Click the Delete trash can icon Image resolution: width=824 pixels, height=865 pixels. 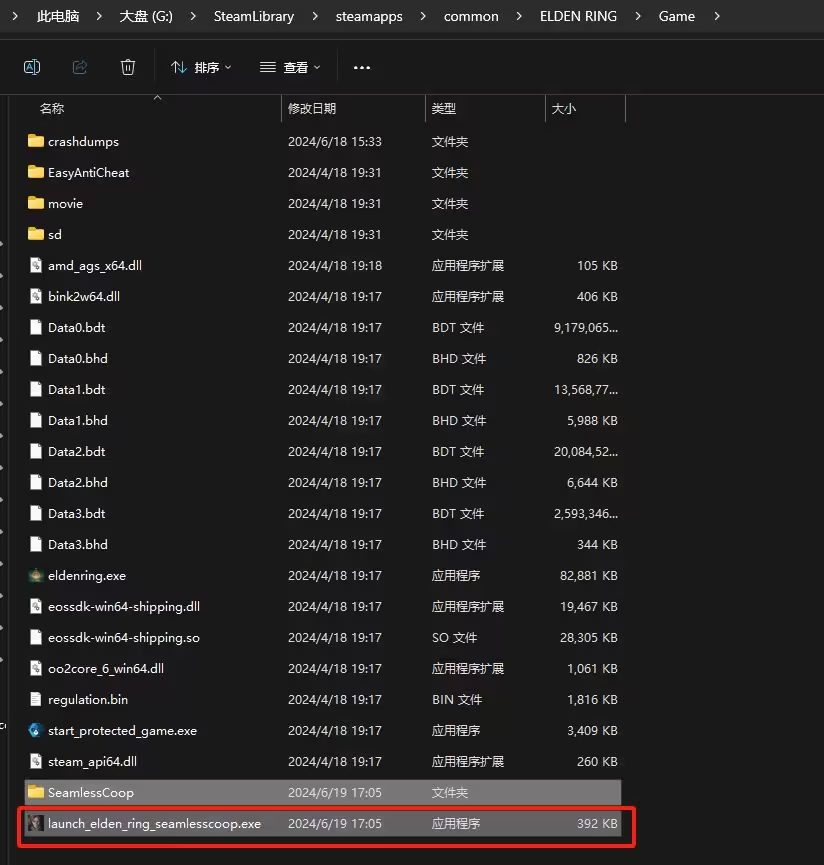pyautogui.click(x=128, y=67)
